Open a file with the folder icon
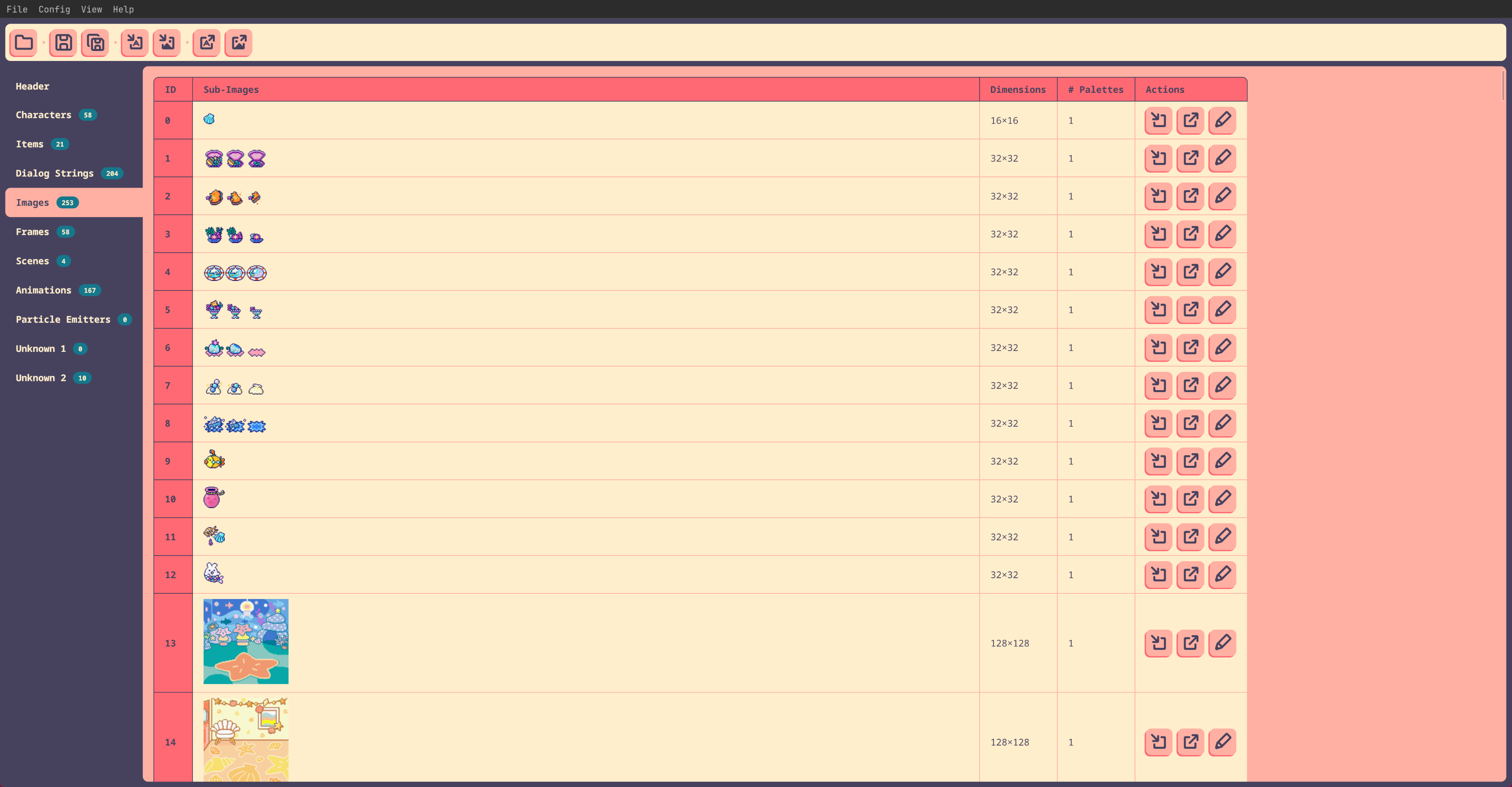The image size is (1512, 787). tap(24, 42)
